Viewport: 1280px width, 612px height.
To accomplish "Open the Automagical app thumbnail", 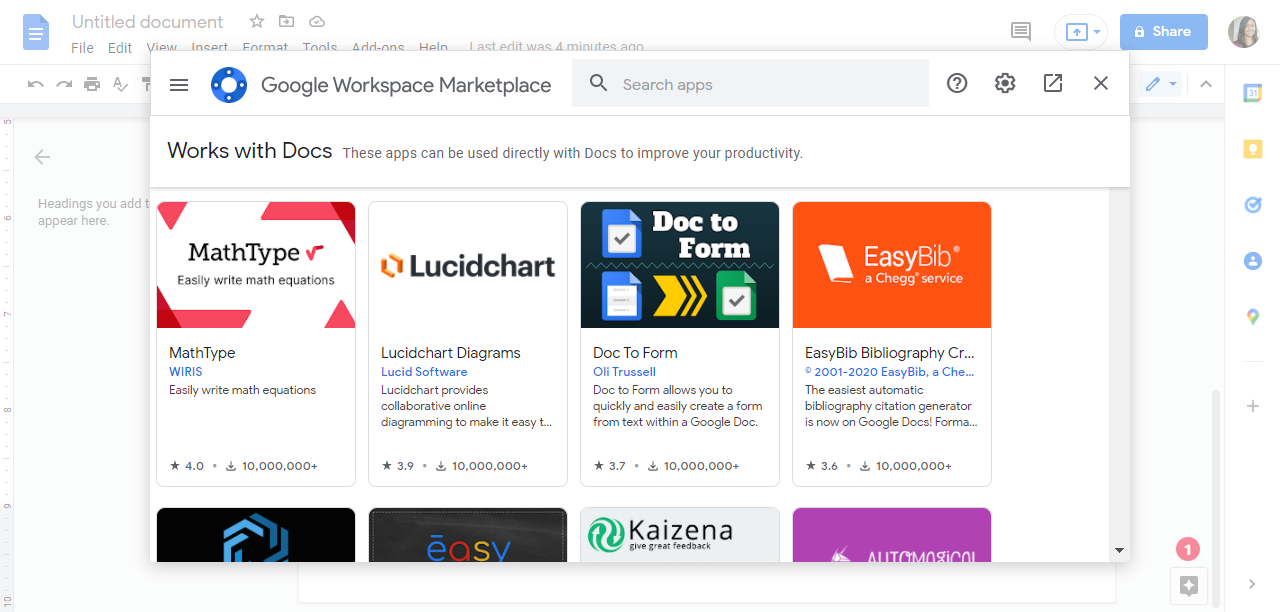I will [892, 534].
